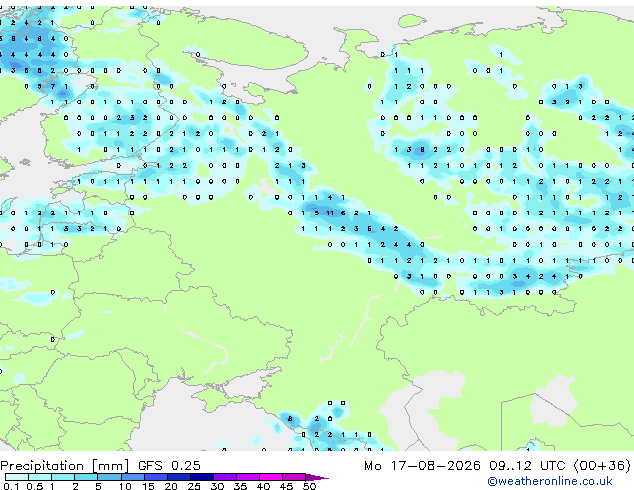
Task: Select the 1–2 mm legend color segment
Action: pos(63,477)
